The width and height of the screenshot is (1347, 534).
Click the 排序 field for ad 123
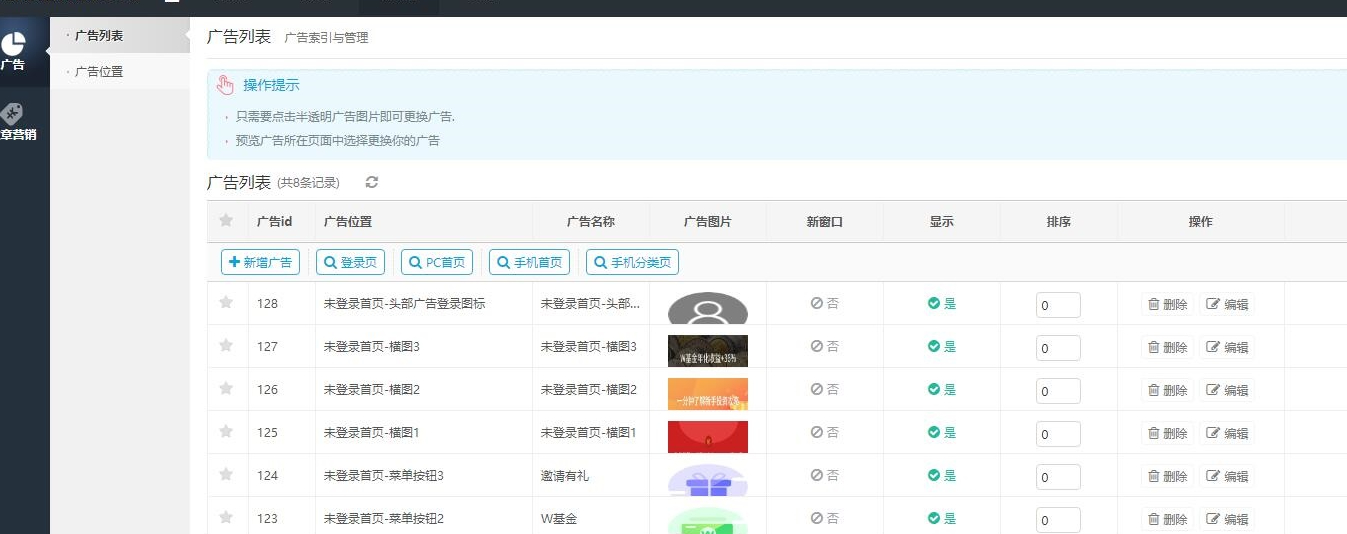[x=1058, y=520]
